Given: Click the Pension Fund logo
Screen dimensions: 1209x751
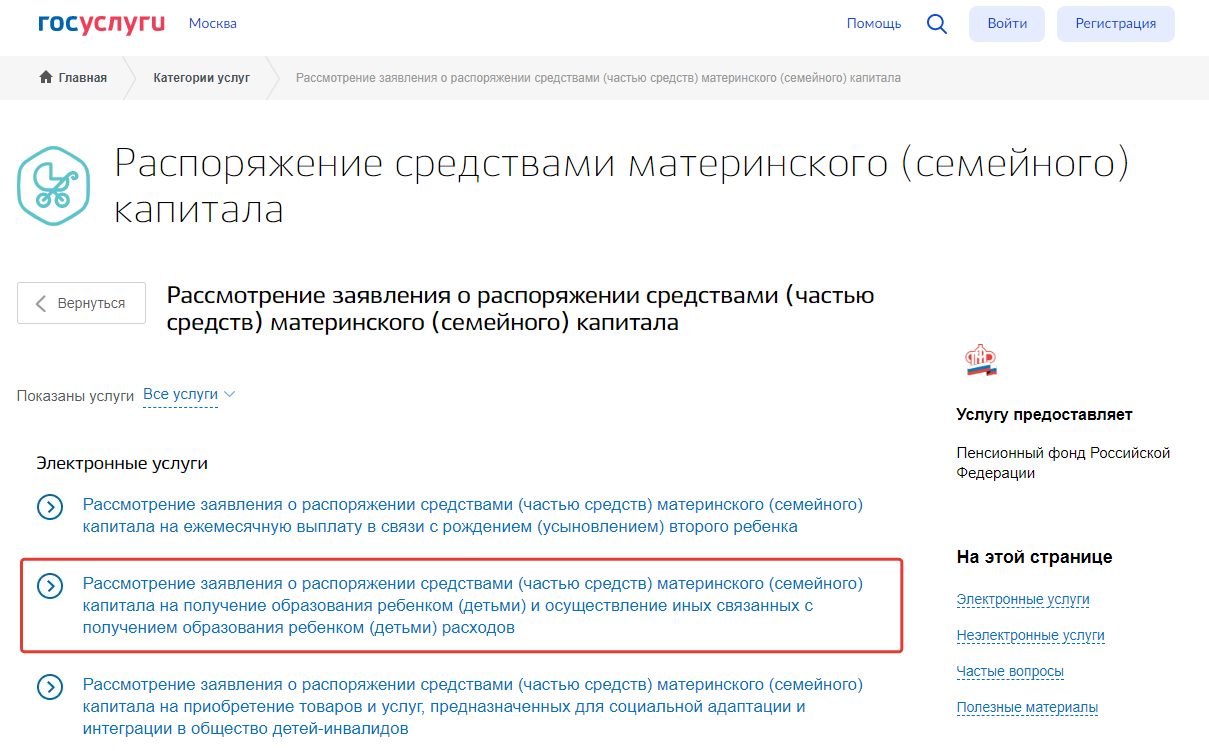Looking at the screenshot, I should [x=980, y=360].
